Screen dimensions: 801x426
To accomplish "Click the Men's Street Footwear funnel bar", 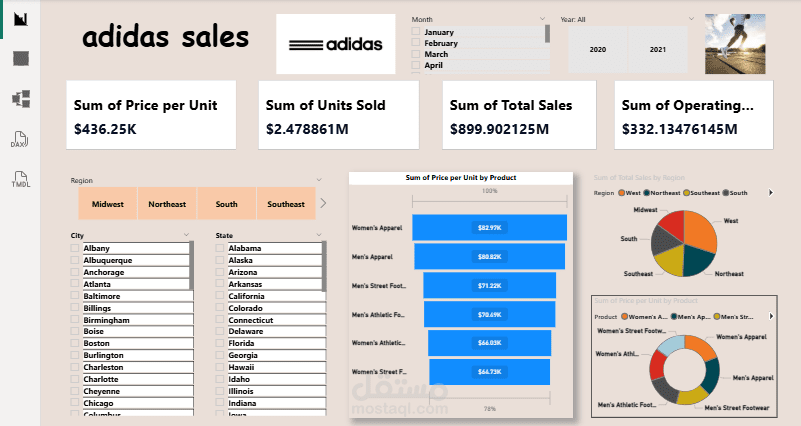I will click(x=489, y=286).
